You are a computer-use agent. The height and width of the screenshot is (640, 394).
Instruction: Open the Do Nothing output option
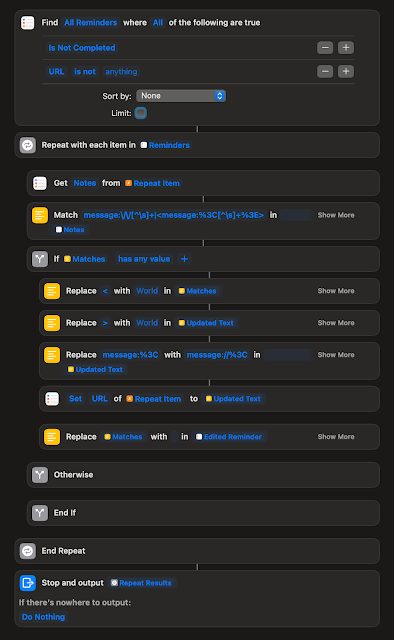coord(43,617)
